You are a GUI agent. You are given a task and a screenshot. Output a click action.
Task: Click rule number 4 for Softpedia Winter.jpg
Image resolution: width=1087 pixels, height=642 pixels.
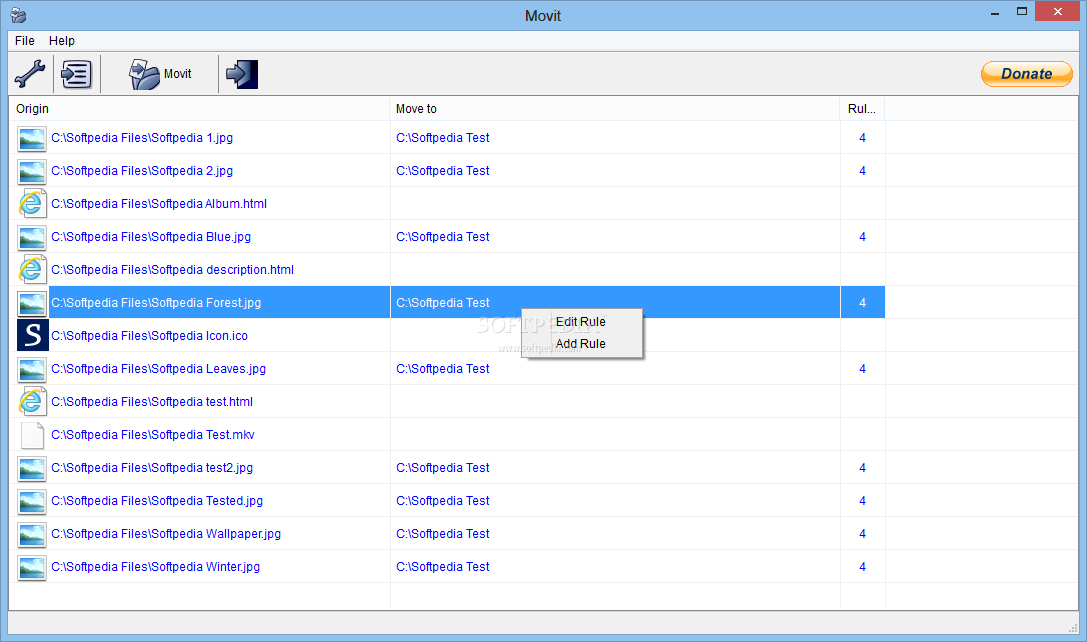(x=862, y=567)
